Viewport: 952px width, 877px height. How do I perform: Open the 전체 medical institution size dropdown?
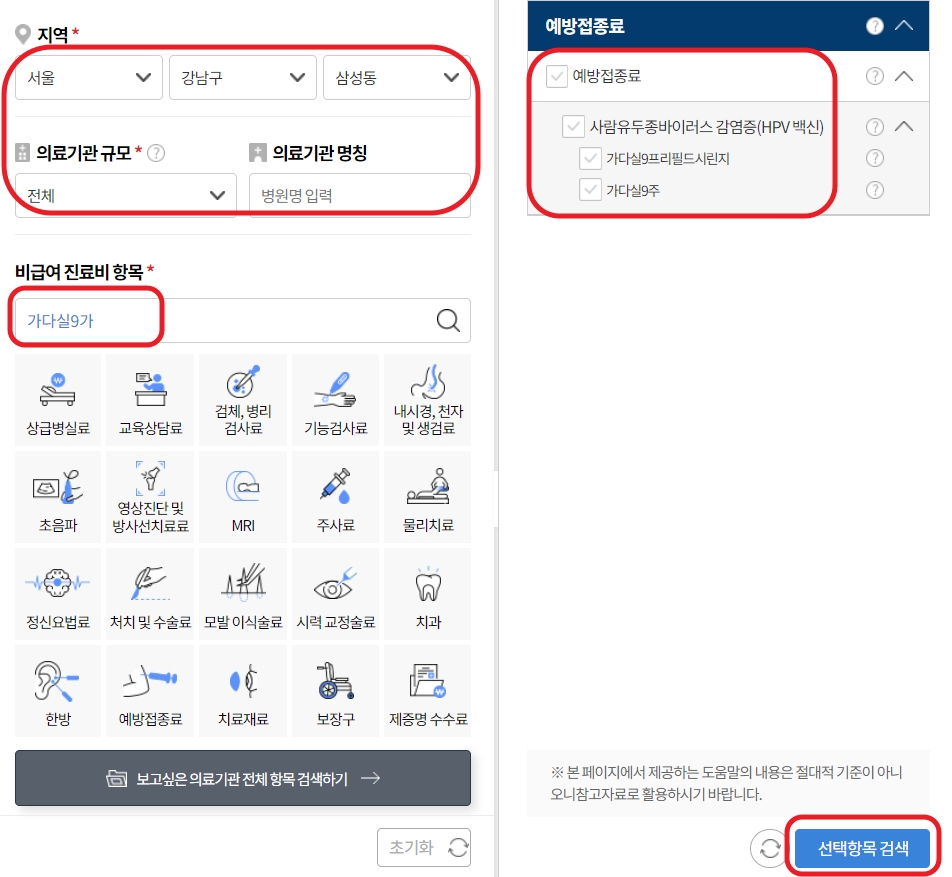pyautogui.click(x=125, y=195)
